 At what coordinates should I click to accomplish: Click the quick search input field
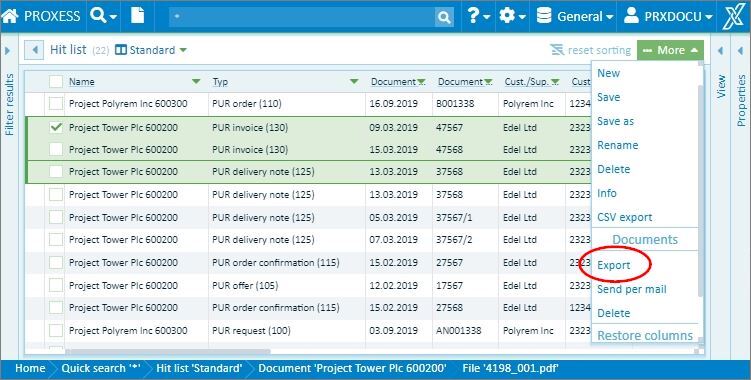click(302, 17)
